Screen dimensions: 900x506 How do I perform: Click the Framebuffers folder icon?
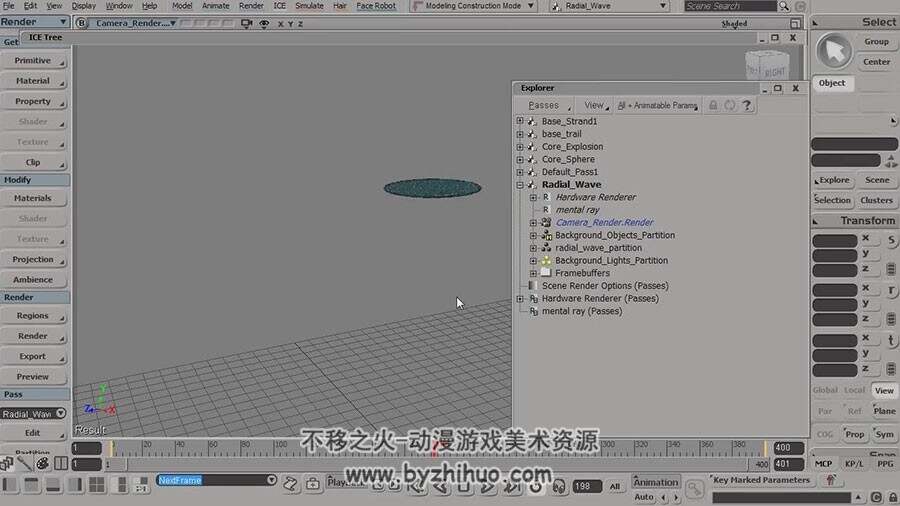[546, 273]
